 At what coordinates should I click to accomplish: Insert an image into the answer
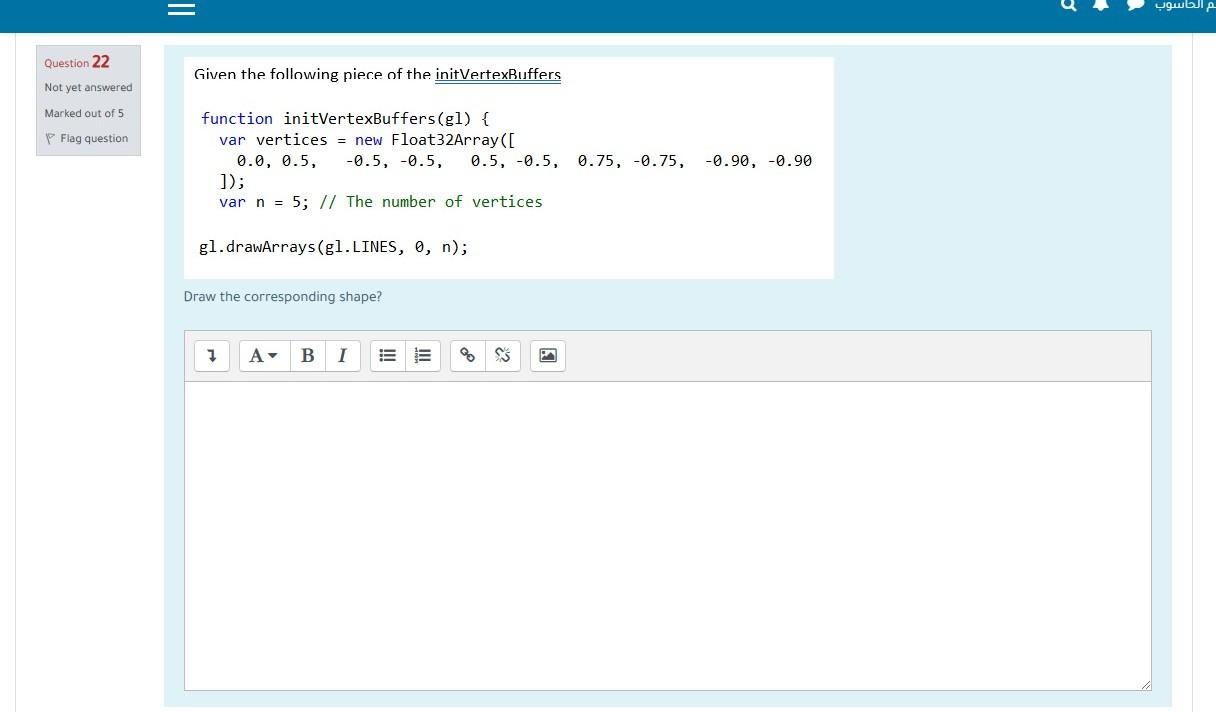click(x=547, y=355)
